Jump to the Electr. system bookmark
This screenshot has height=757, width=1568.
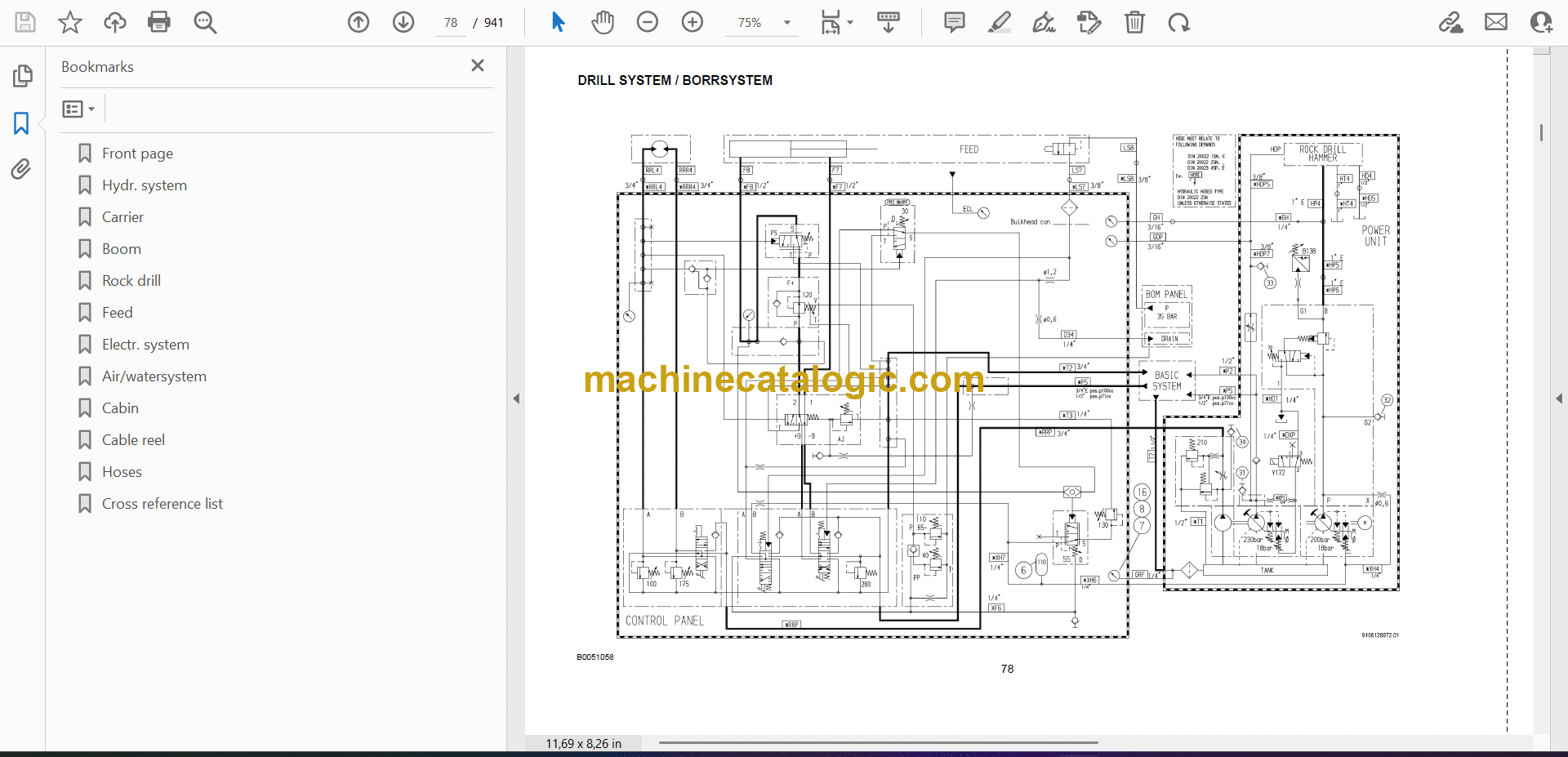pos(145,345)
